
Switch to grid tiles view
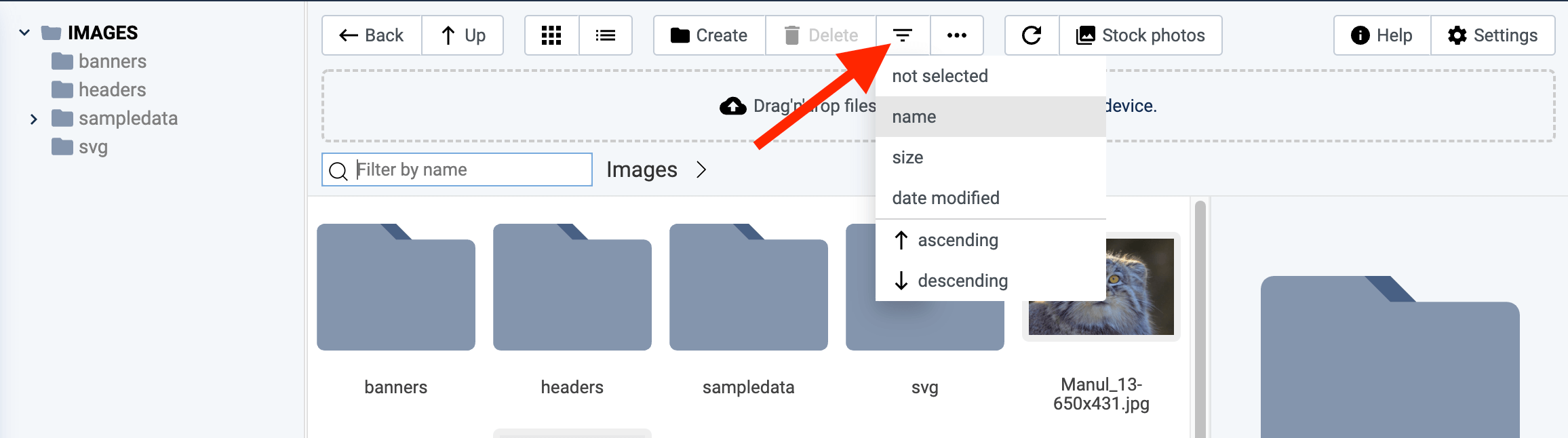tap(551, 35)
